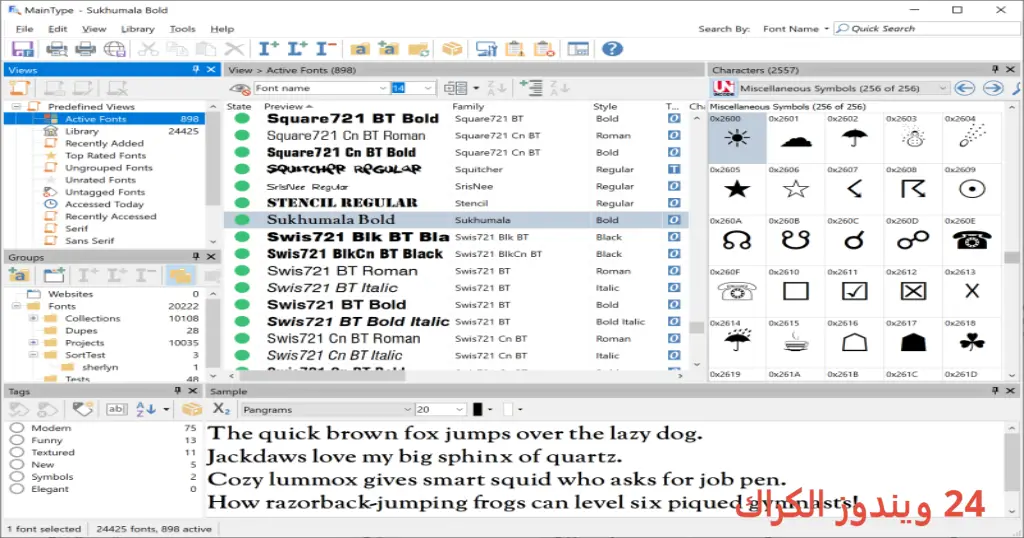Click the subscript X2 icon in Sample toolbar
Image resolution: width=1024 pixels, height=538 pixels.
221,409
